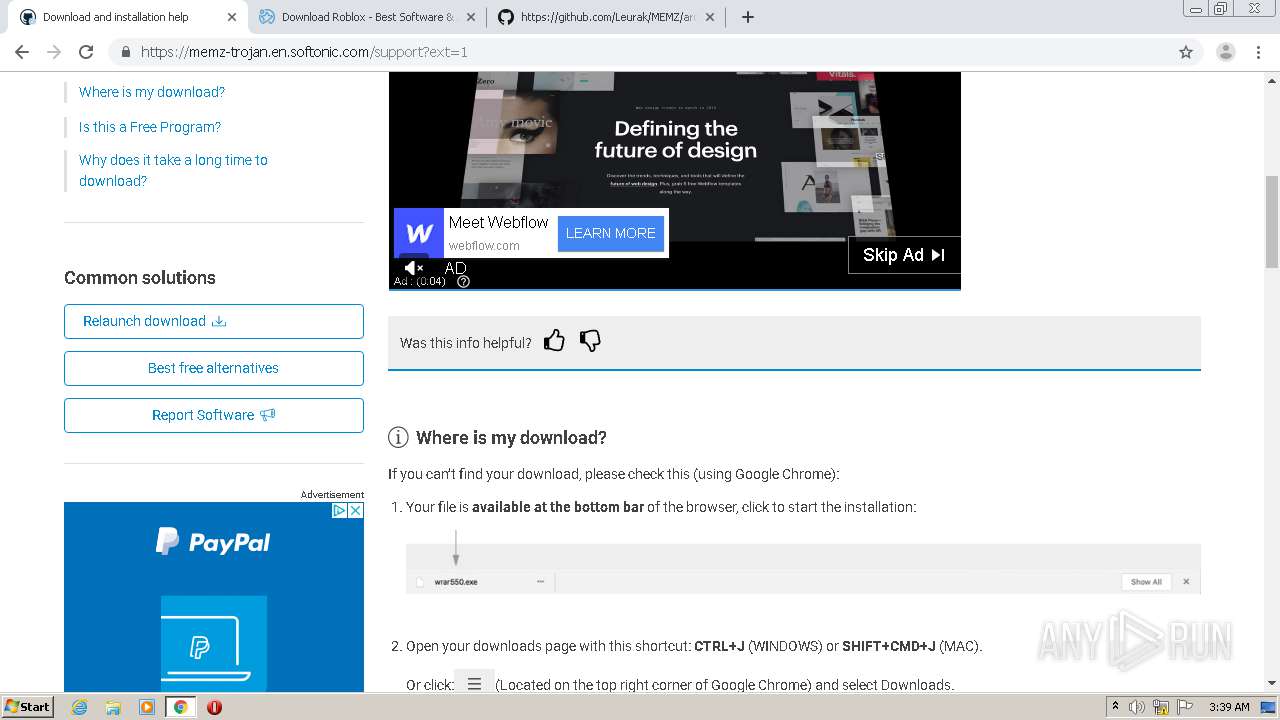
Task: Show hidden system tray icons
Action: 1115,707
